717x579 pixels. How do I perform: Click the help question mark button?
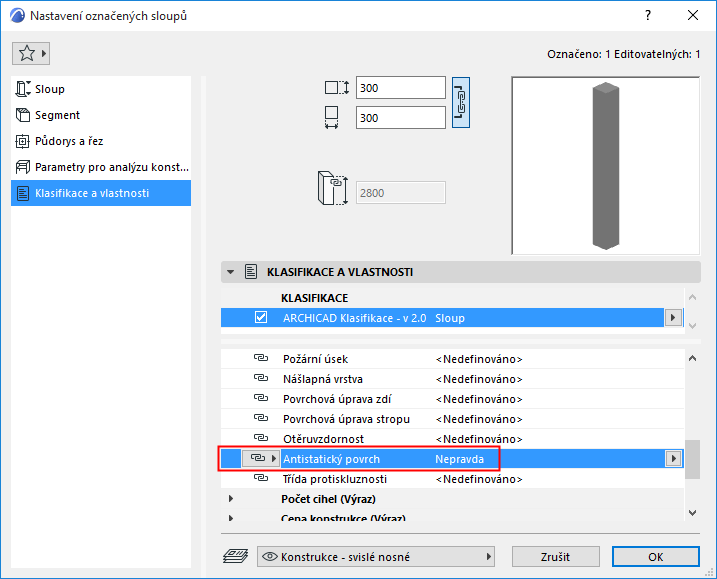point(647,15)
